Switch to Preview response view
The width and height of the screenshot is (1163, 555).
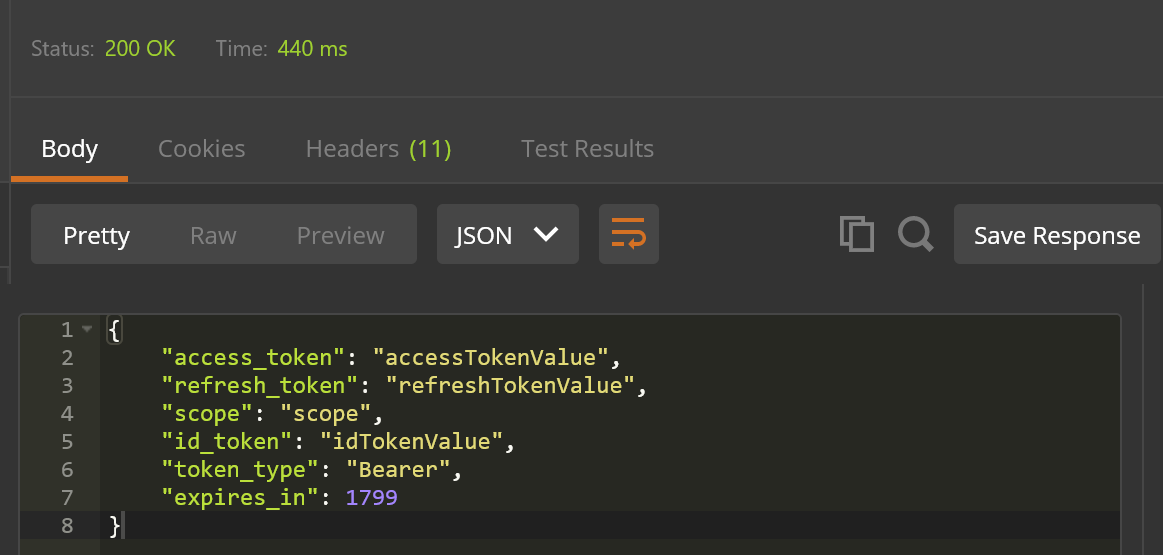340,235
